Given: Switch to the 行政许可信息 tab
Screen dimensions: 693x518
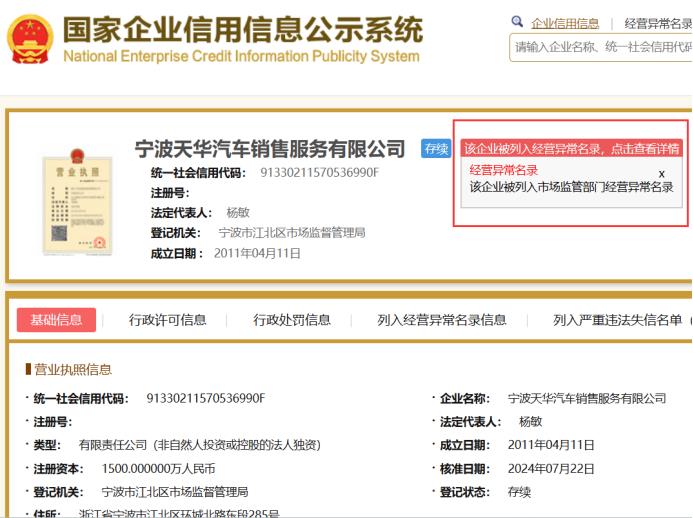Looking at the screenshot, I should click(x=168, y=320).
